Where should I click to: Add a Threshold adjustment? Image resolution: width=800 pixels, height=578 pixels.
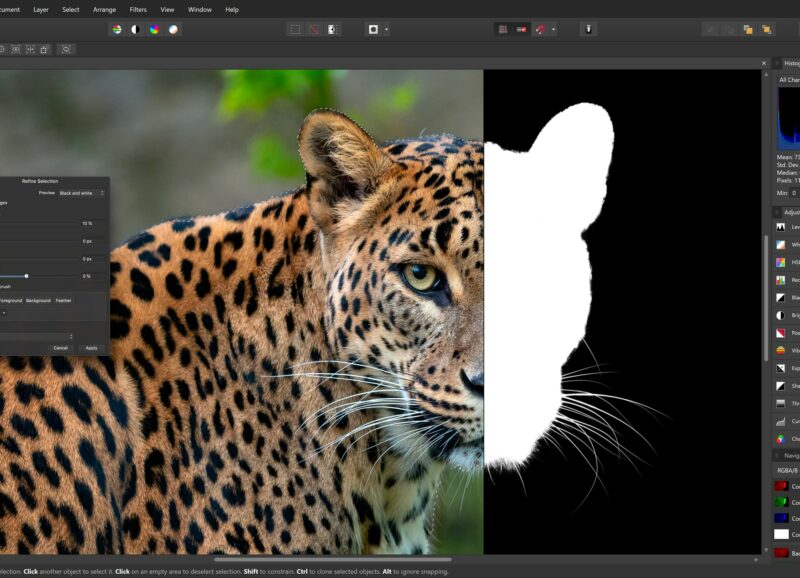(781, 404)
